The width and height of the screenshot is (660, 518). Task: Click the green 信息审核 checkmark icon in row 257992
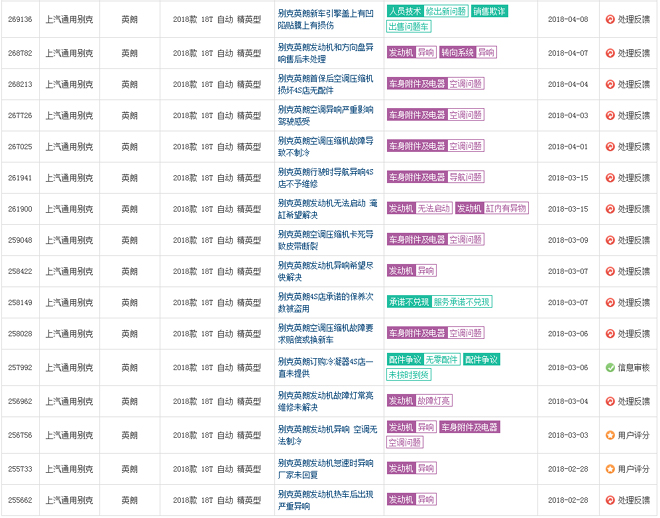(x=610, y=367)
